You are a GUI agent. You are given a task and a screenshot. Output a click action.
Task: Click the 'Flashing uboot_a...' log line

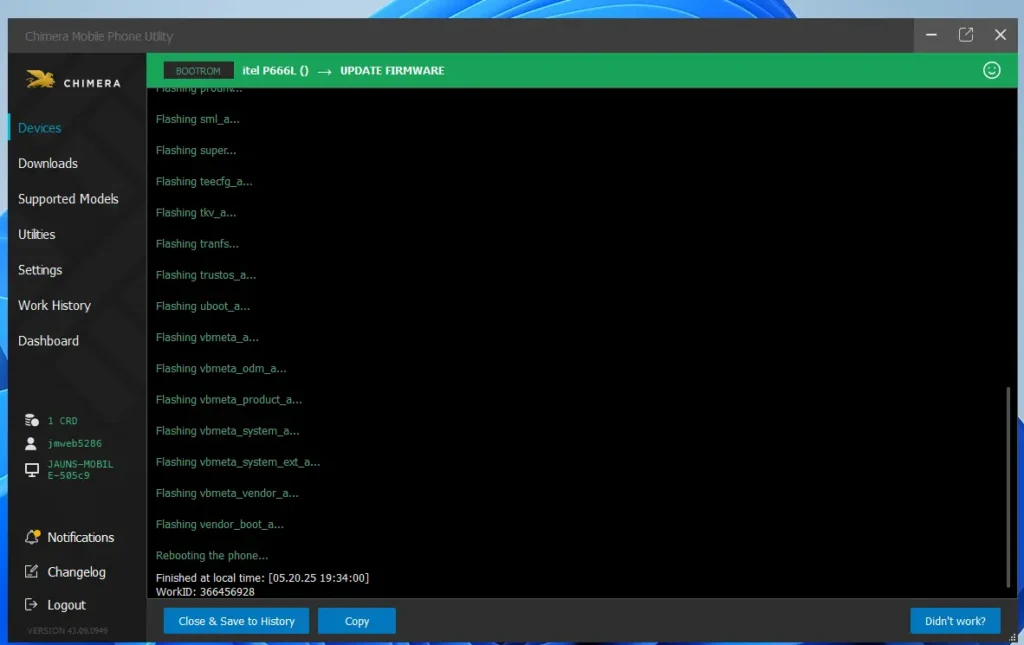pos(202,306)
